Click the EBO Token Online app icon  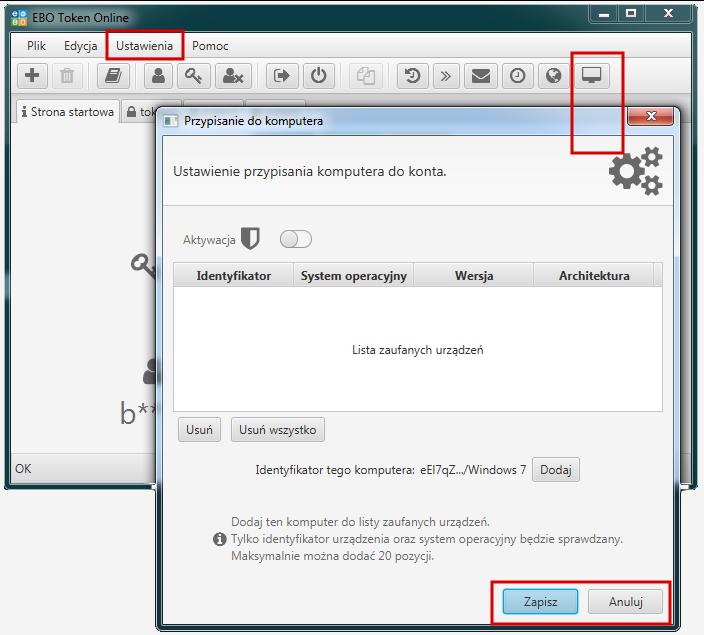tap(19, 18)
